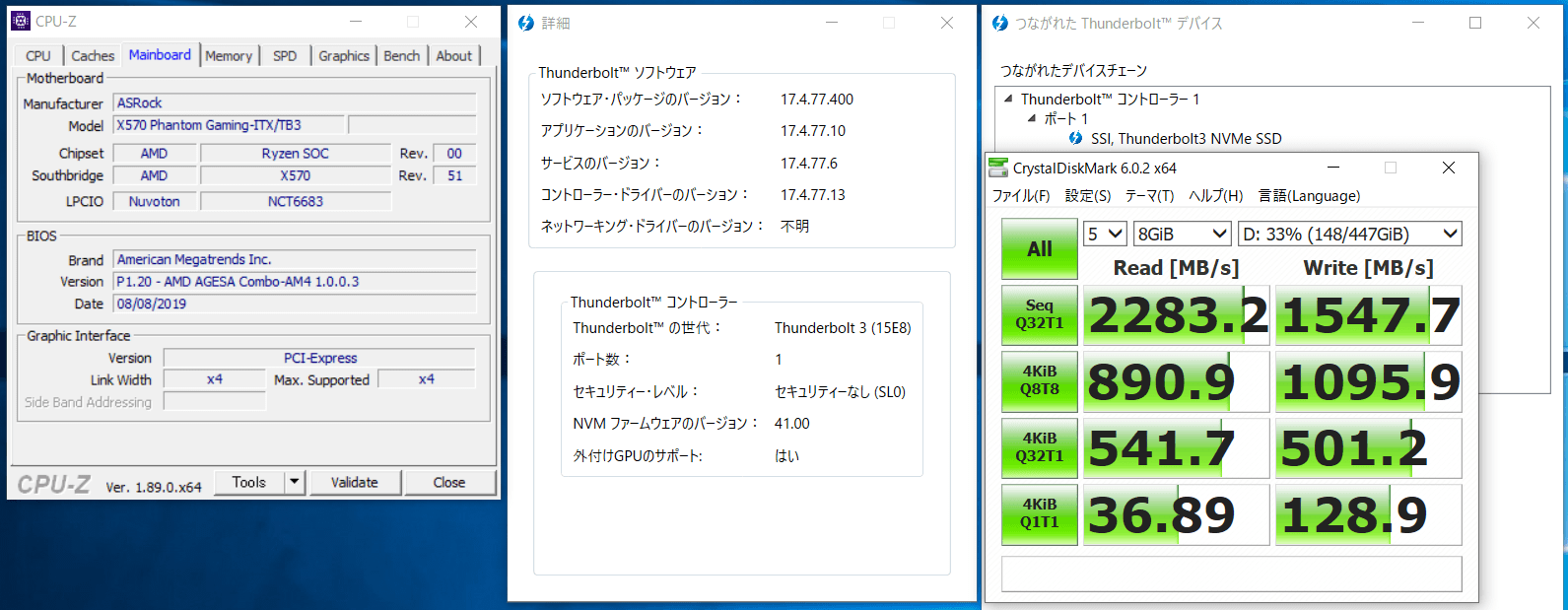Collapse the Thunderbolt コントローラー 1 tree node
1568x610 pixels.
[x=1008, y=99]
